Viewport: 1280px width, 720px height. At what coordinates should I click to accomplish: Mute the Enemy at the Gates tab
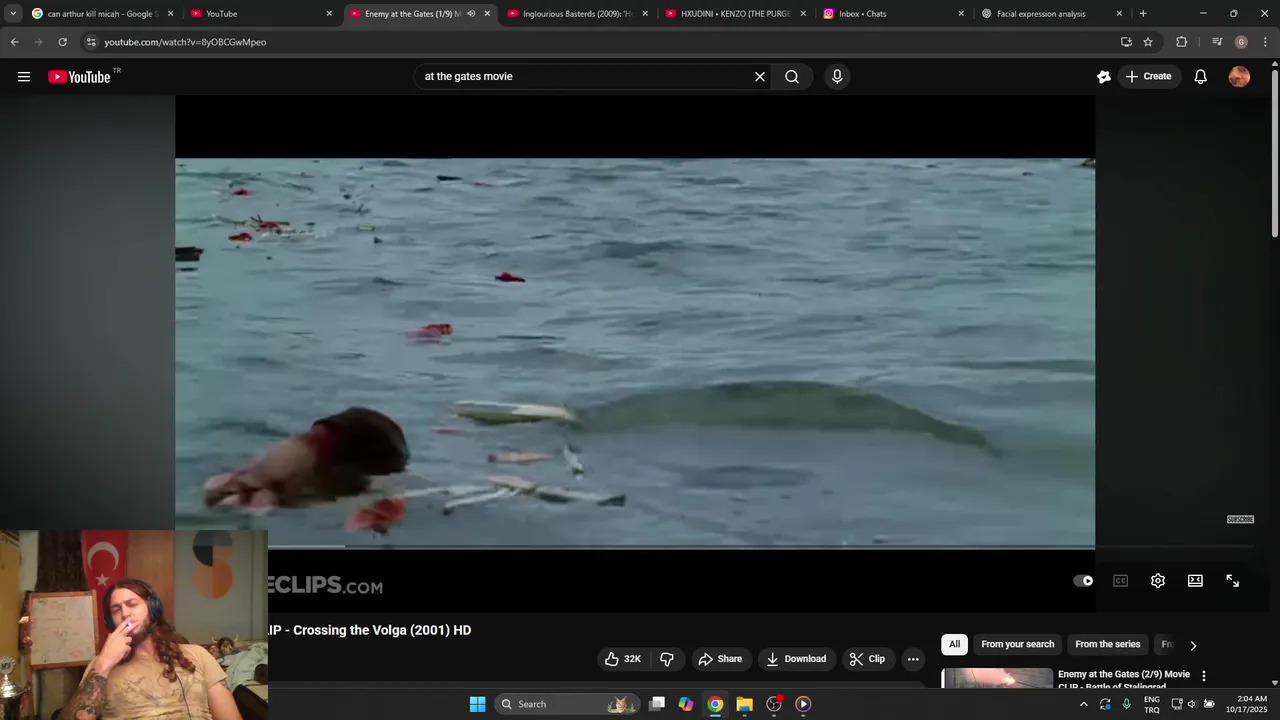(x=471, y=14)
